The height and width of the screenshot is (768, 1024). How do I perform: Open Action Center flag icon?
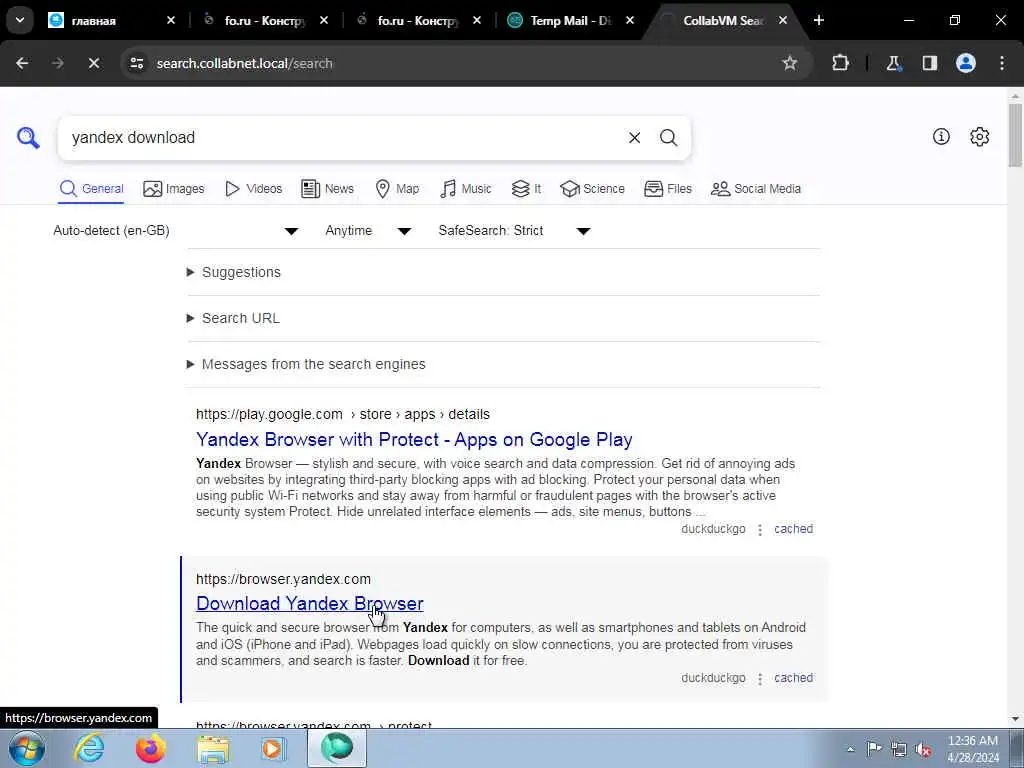coord(874,748)
